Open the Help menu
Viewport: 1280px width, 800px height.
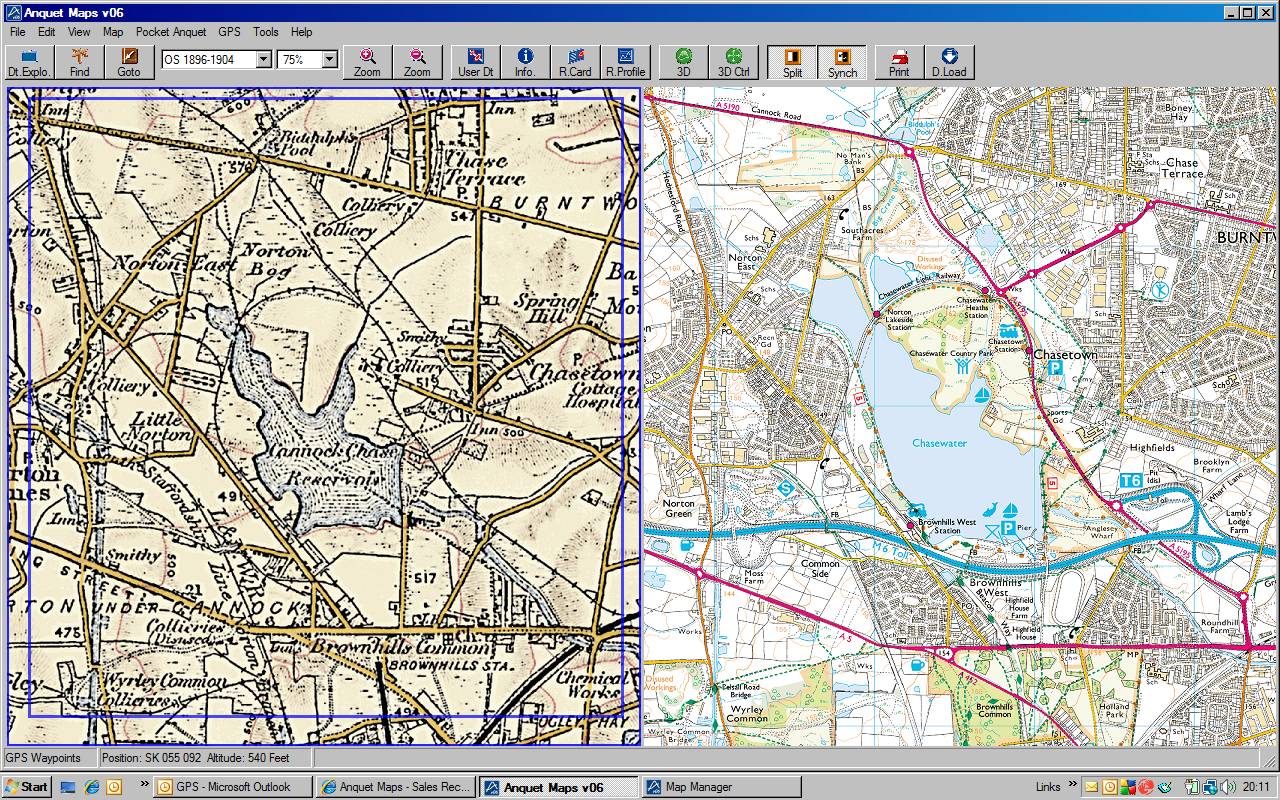point(301,32)
